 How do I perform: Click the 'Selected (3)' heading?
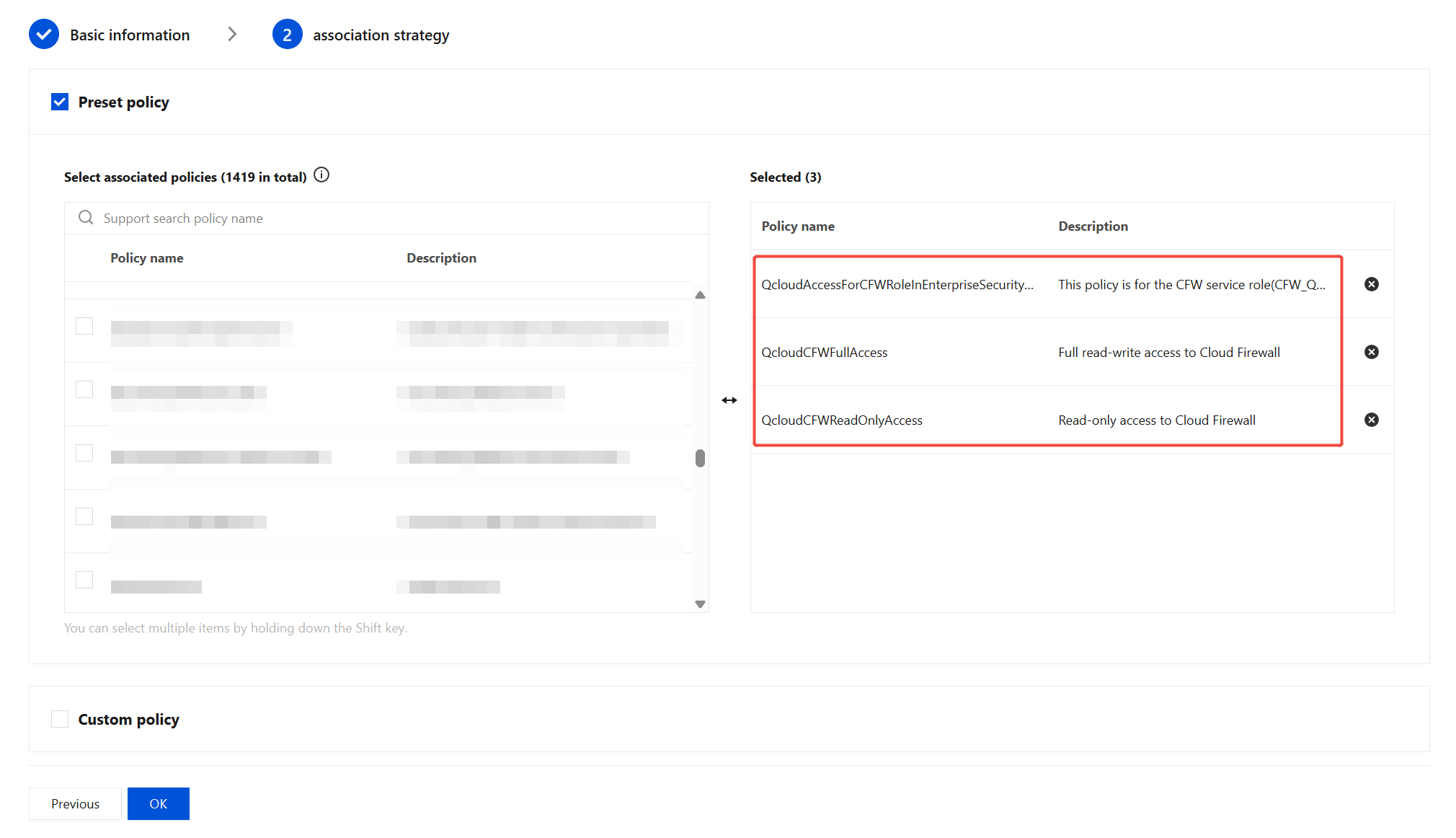point(786,177)
